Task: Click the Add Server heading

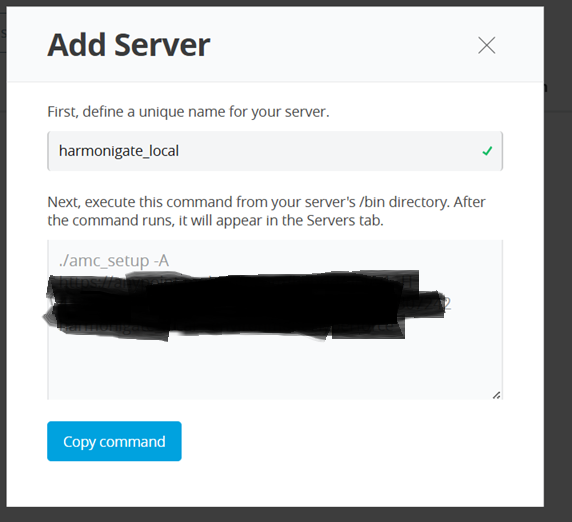Action: tap(129, 45)
